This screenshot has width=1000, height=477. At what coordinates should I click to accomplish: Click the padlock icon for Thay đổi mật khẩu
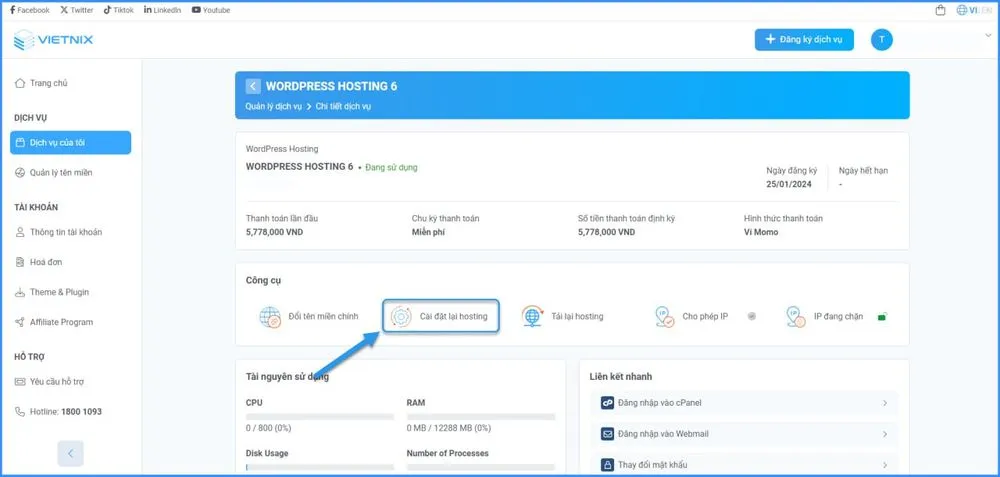coord(607,465)
